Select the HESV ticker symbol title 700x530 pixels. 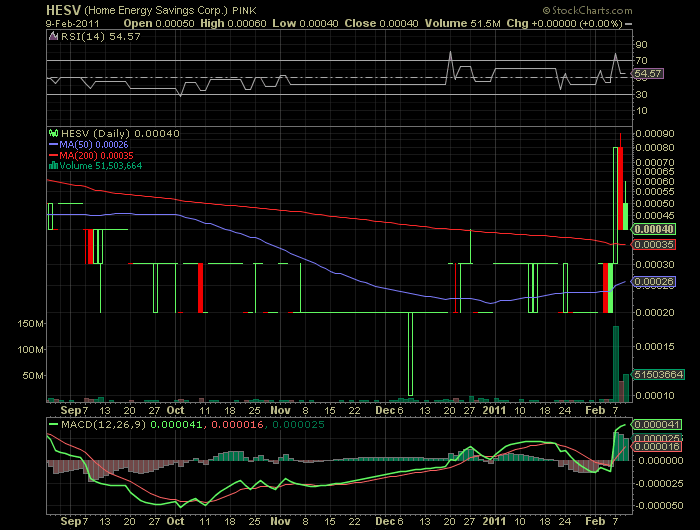pos(63,10)
